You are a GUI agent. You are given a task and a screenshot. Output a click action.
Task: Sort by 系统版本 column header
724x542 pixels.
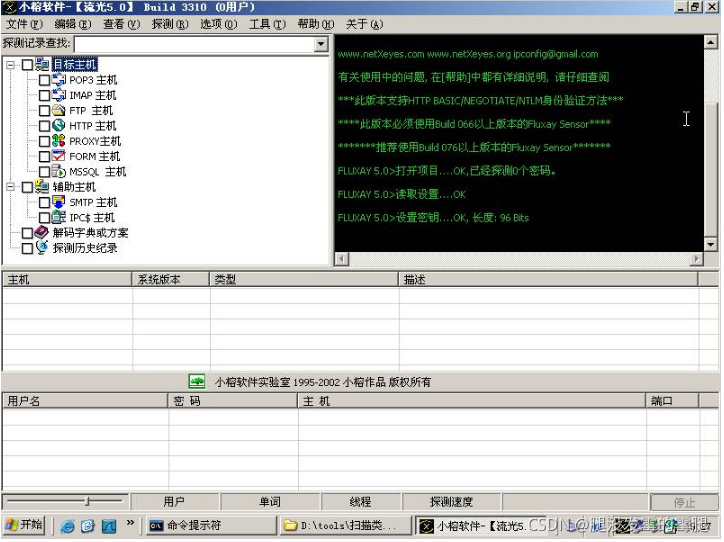(171, 279)
